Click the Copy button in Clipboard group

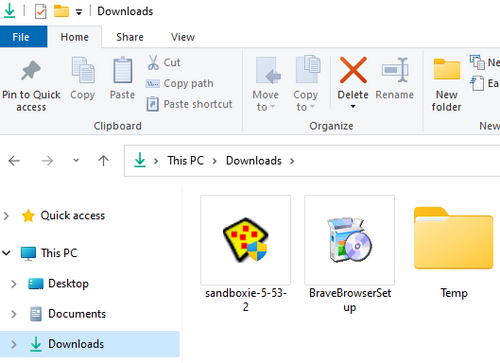83,79
